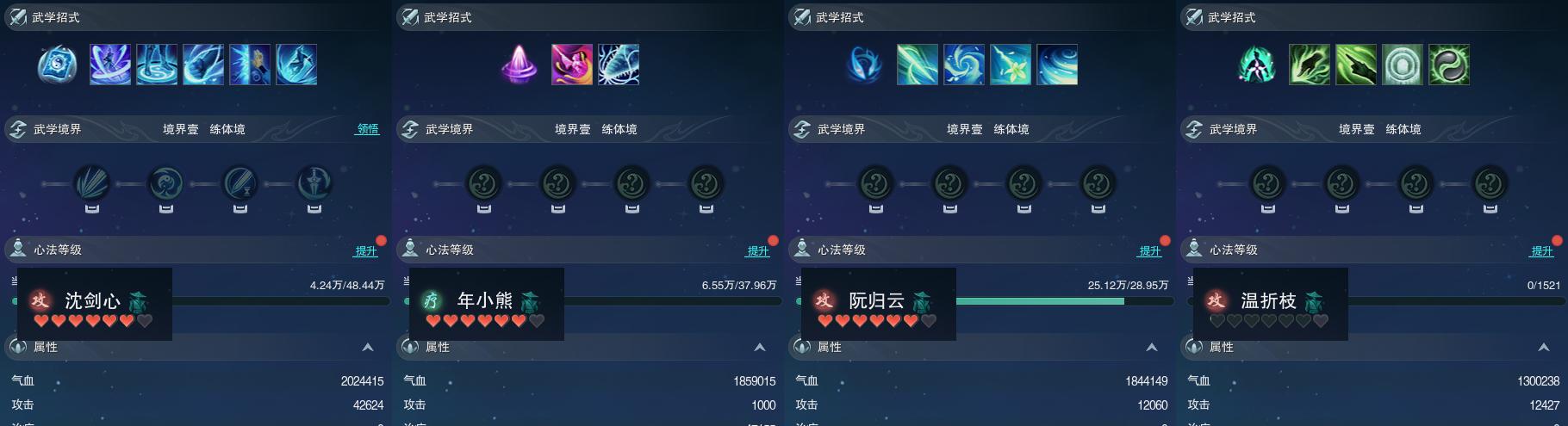Click 提升 in the 温折枝 panel
The image size is (1568, 426).
pos(1542,250)
